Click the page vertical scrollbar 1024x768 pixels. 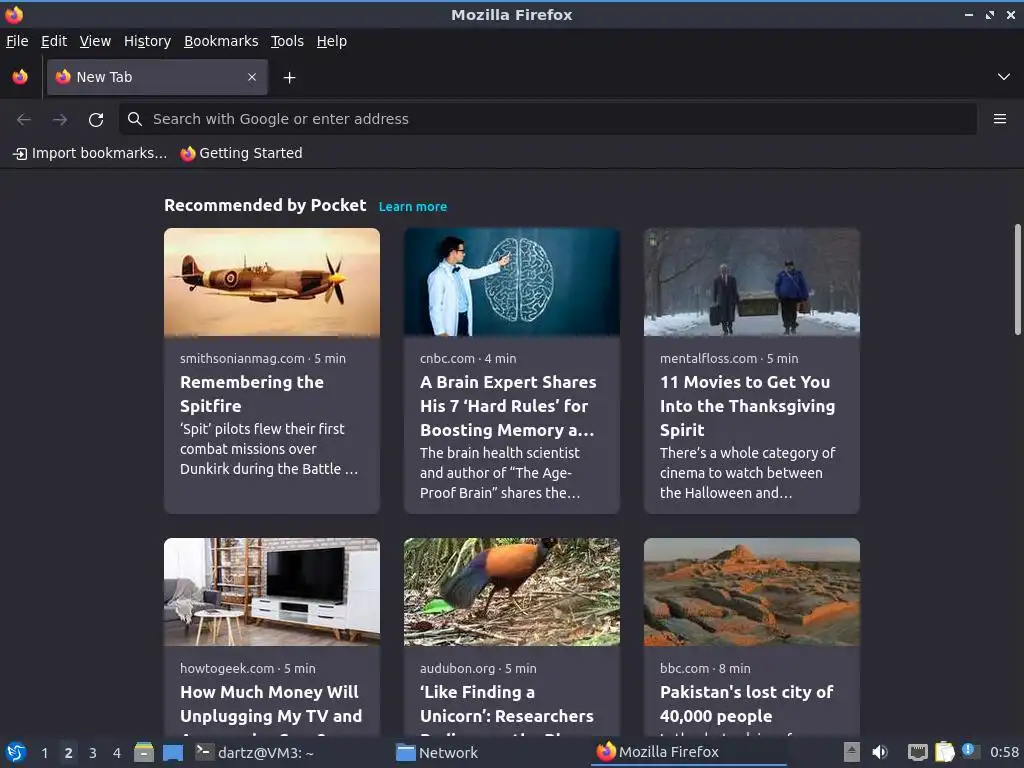click(x=1017, y=280)
